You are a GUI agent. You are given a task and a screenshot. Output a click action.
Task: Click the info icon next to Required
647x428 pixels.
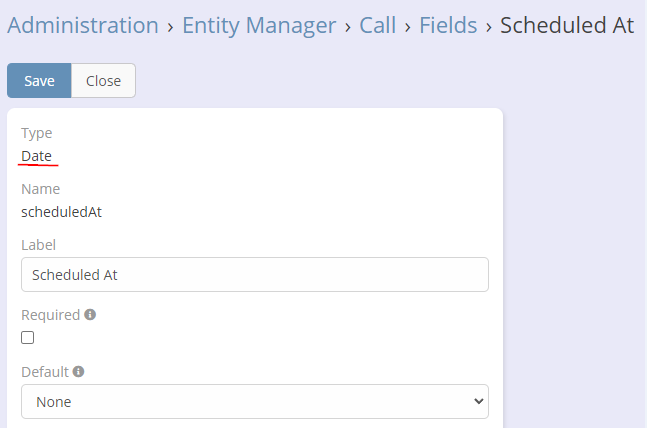click(90, 315)
